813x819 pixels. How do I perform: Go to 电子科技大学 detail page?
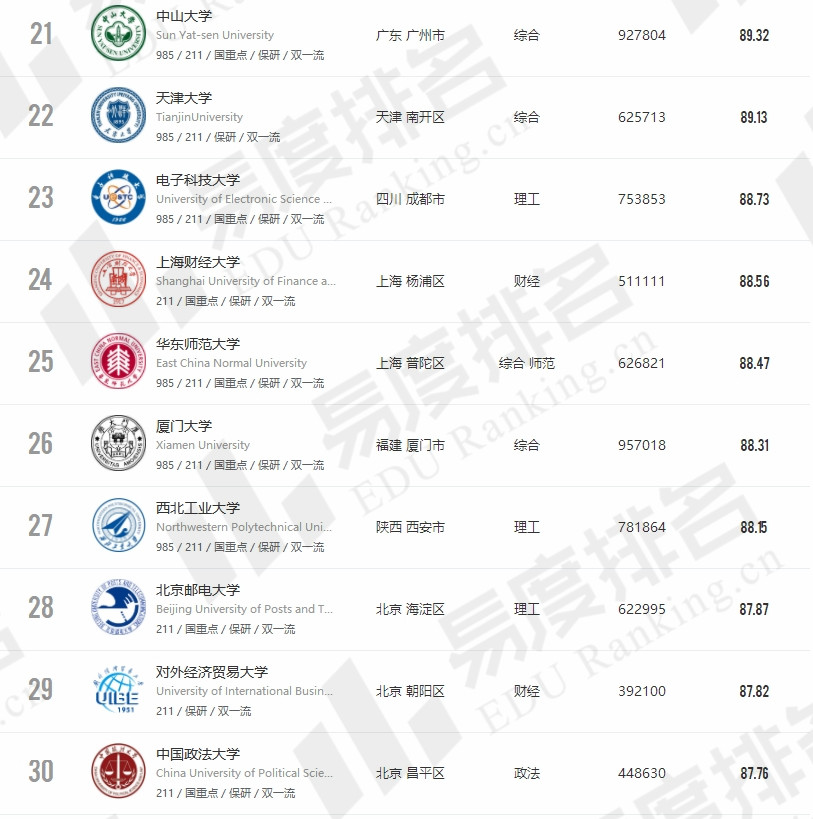(x=198, y=180)
